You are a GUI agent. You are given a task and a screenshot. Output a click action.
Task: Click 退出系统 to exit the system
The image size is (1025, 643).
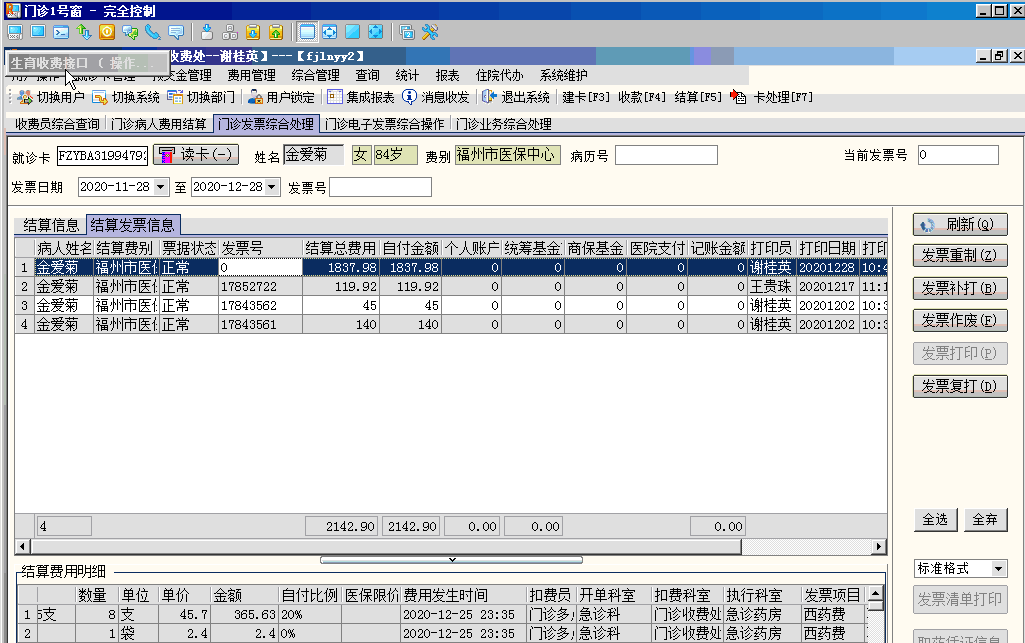[490, 97]
